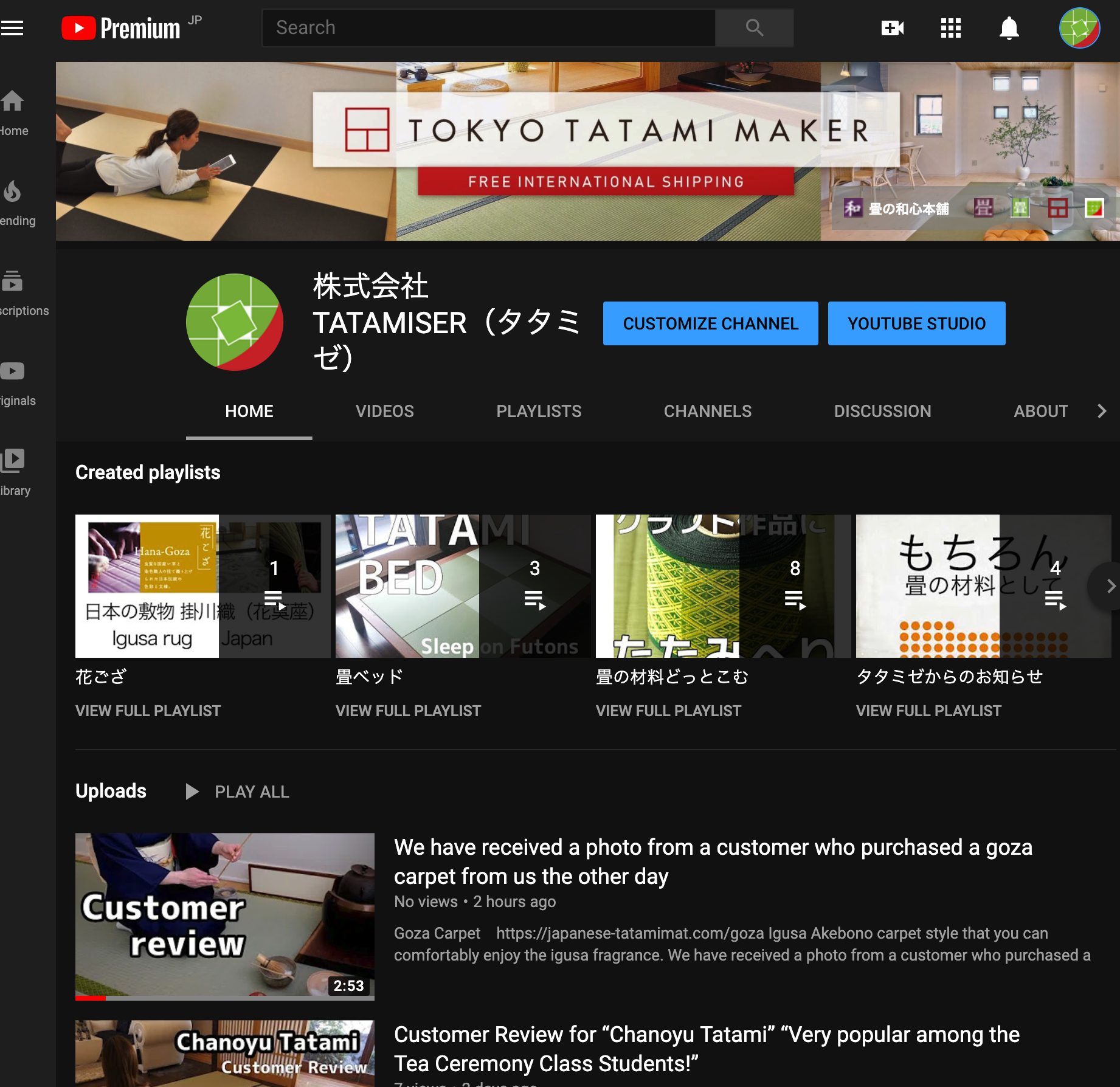The image size is (1120, 1087).
Task: Click the Uploads section heading
Action: [x=111, y=791]
